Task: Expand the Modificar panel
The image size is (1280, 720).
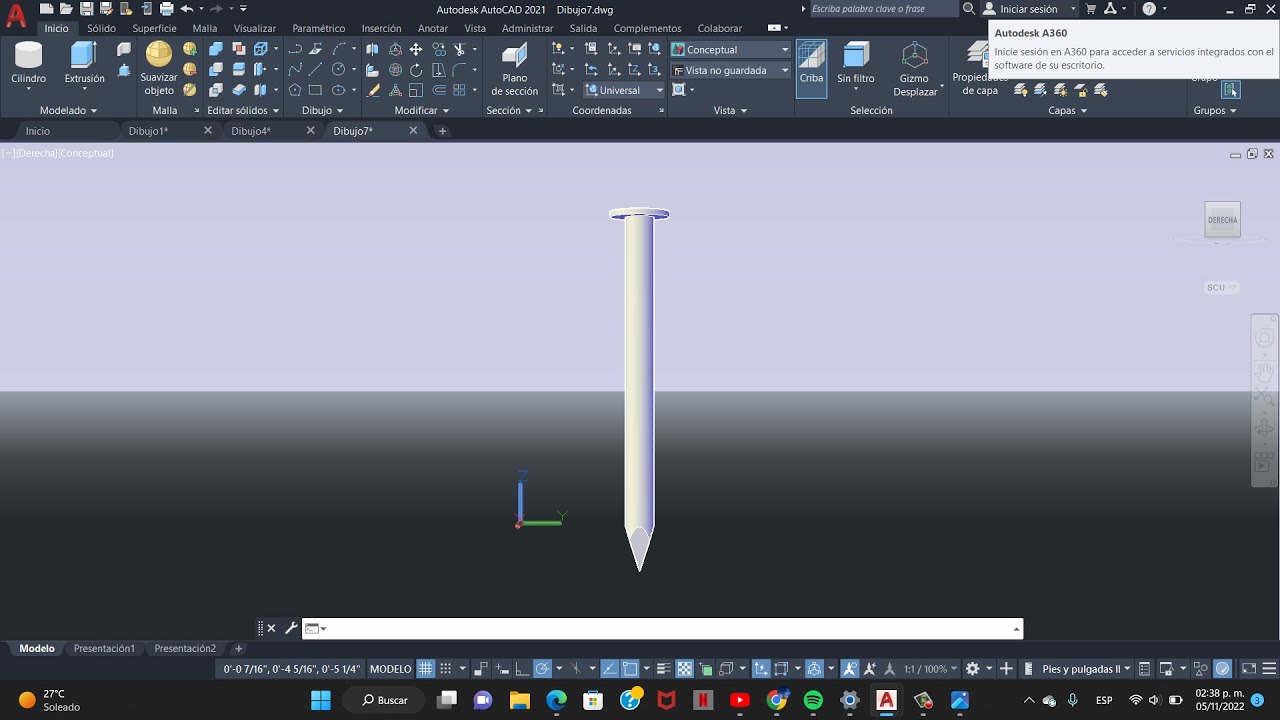Action: tap(421, 110)
